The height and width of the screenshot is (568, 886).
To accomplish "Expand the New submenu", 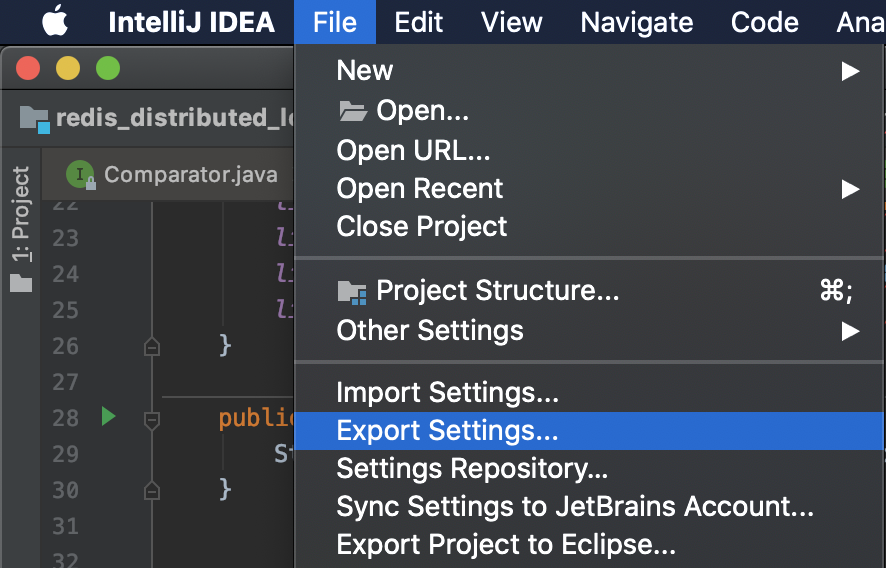I will click(x=850, y=71).
